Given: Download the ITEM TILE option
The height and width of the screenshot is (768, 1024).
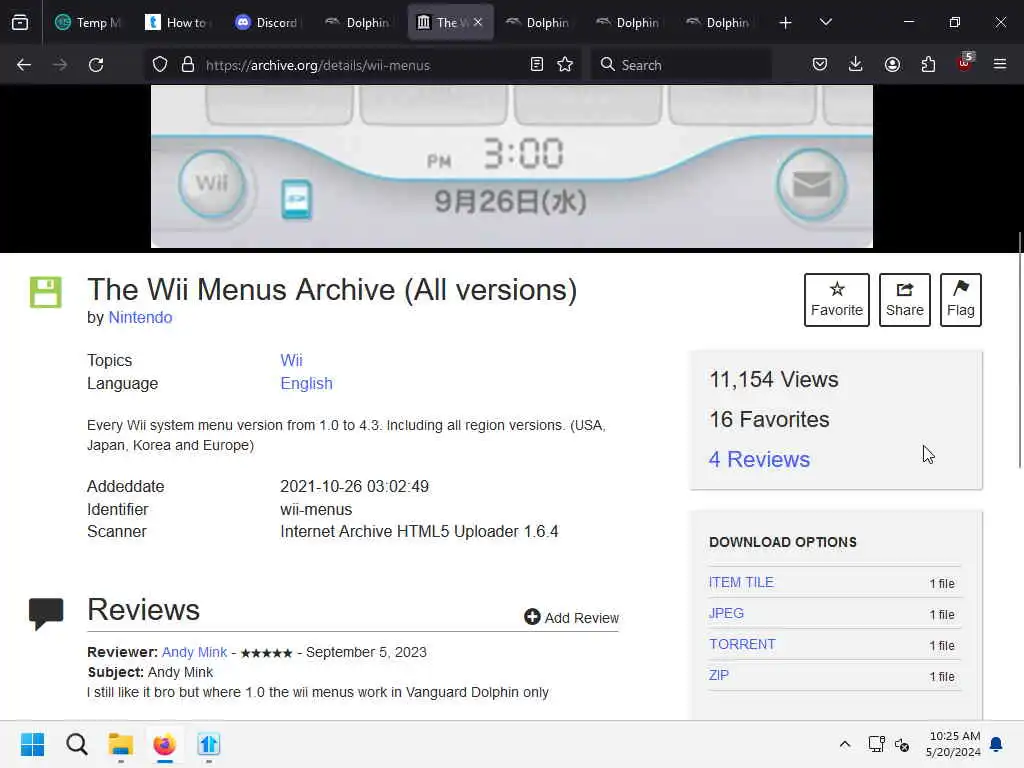Looking at the screenshot, I should [x=741, y=583].
